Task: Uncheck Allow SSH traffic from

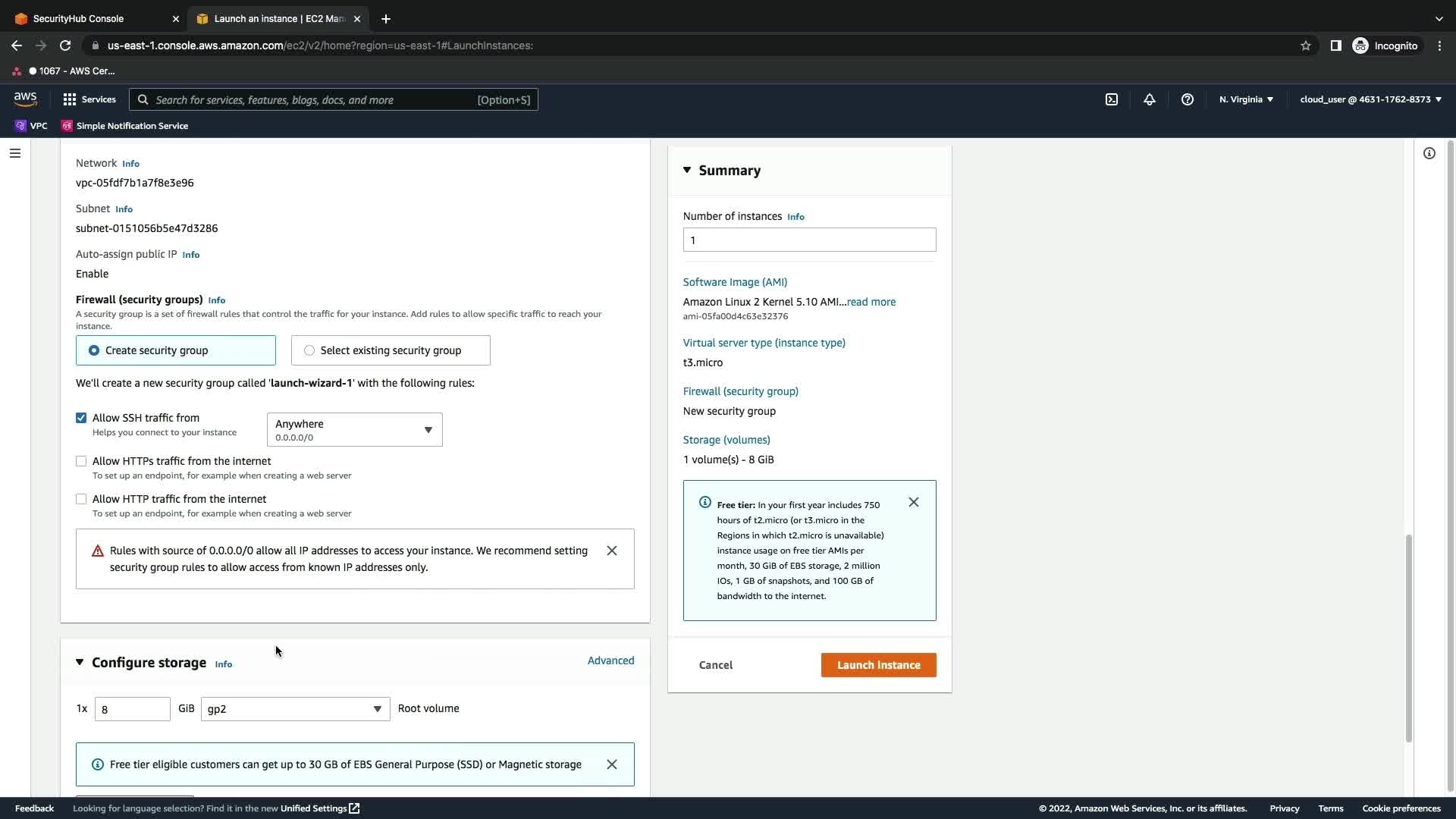Action: click(x=81, y=418)
